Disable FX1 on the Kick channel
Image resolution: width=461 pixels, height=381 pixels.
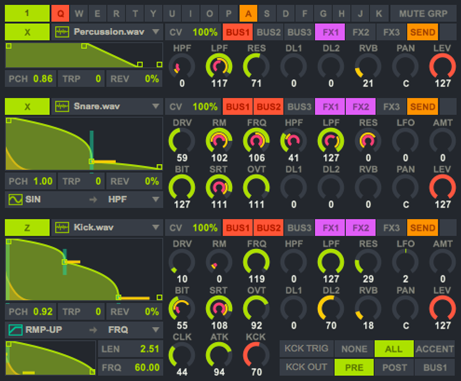click(x=330, y=227)
